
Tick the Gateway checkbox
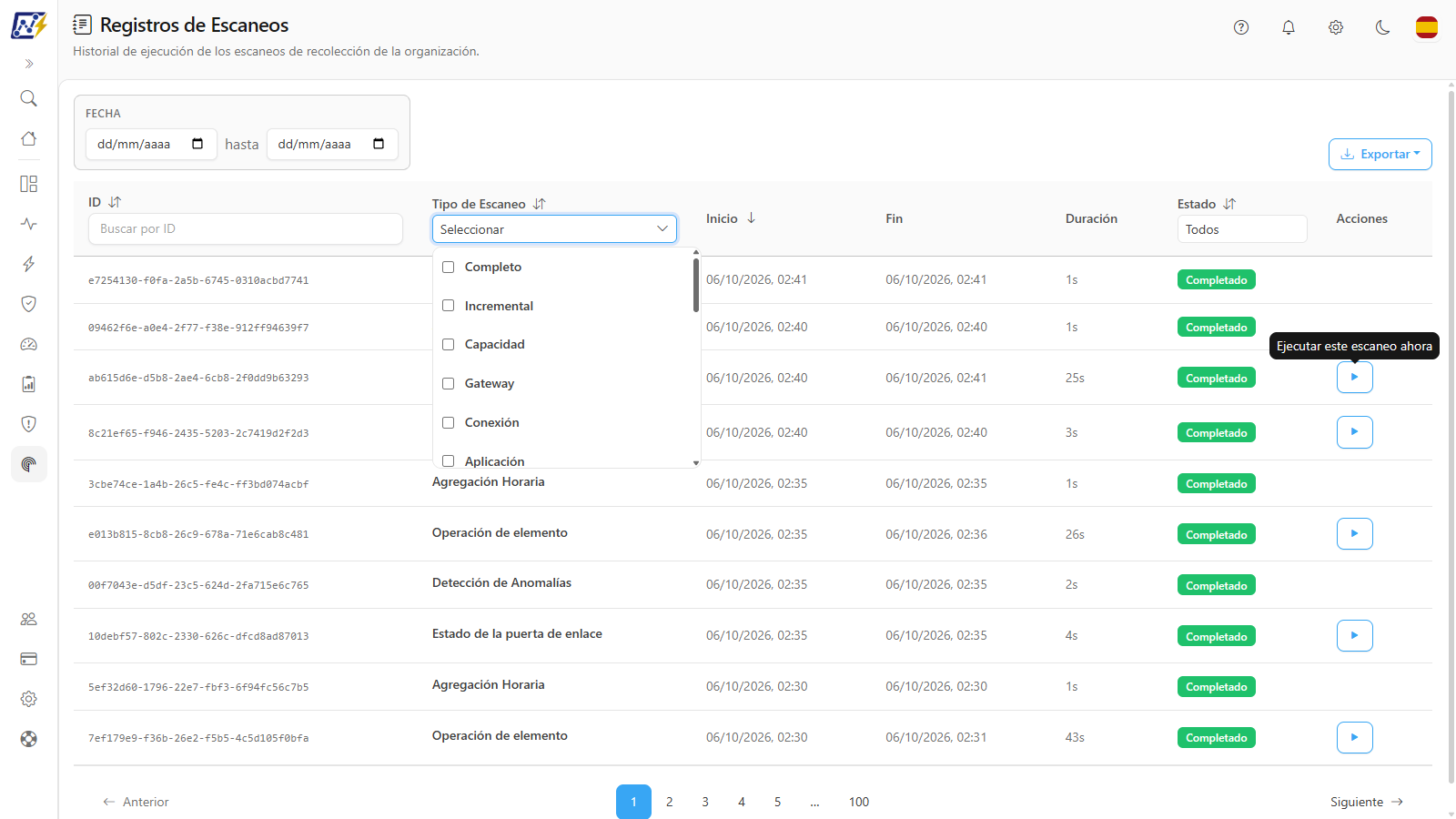[x=448, y=383]
